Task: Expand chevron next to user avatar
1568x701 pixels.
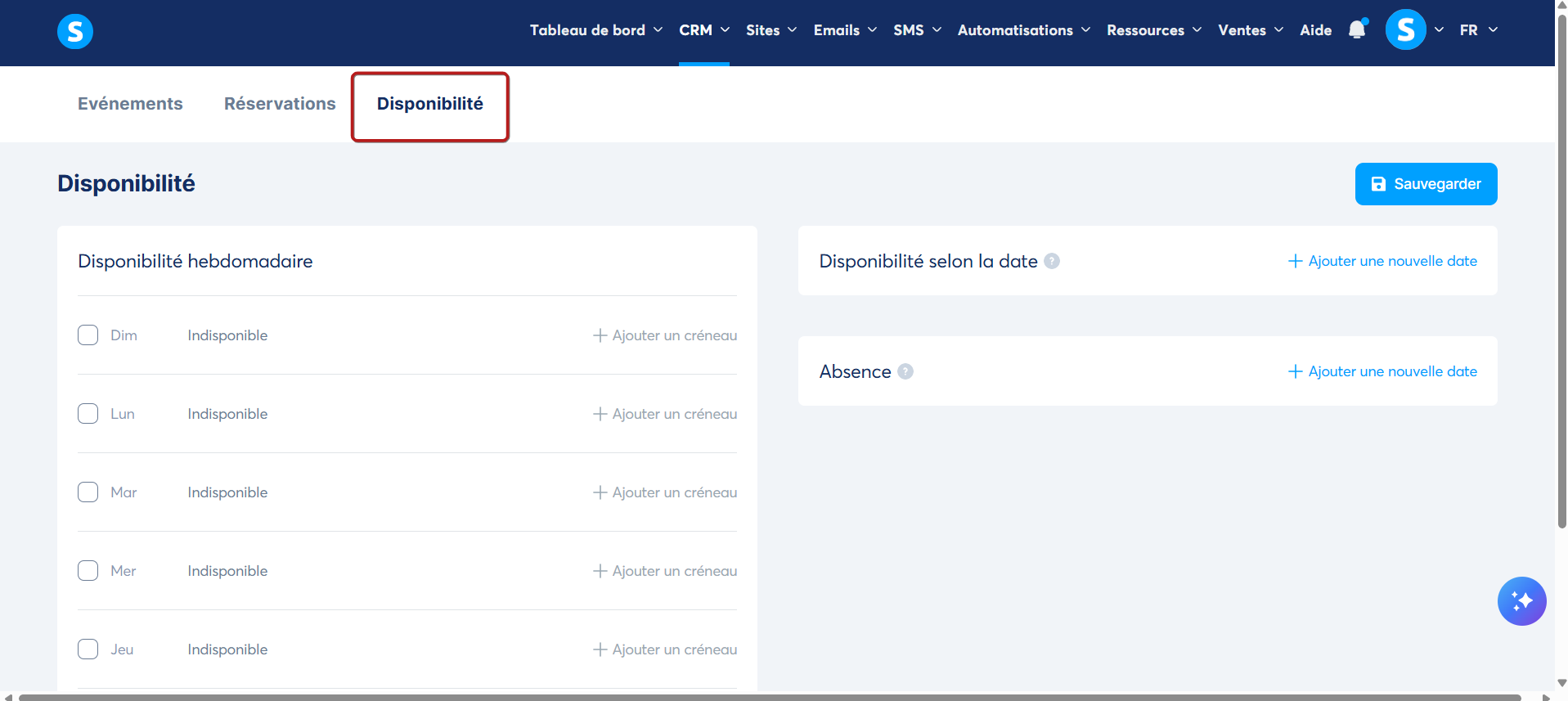Action: 1439,30
